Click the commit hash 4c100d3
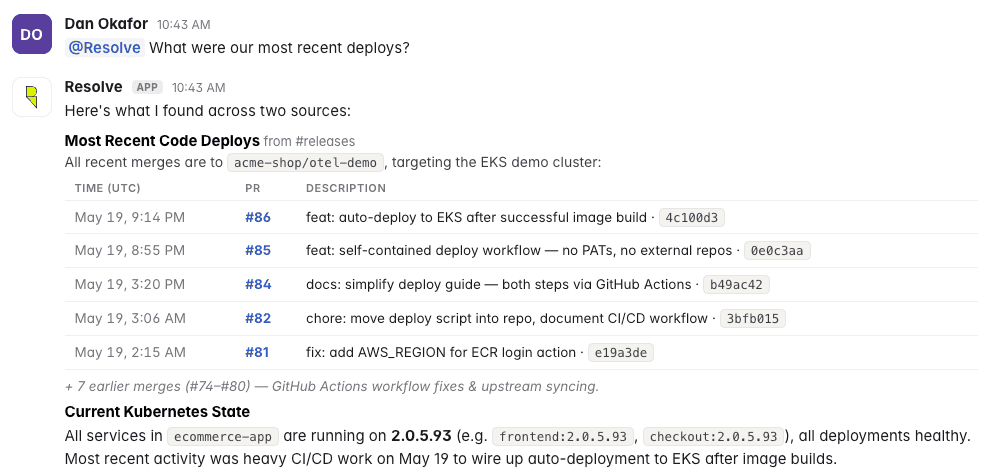Screen dimensions: 984x476 (692, 218)
